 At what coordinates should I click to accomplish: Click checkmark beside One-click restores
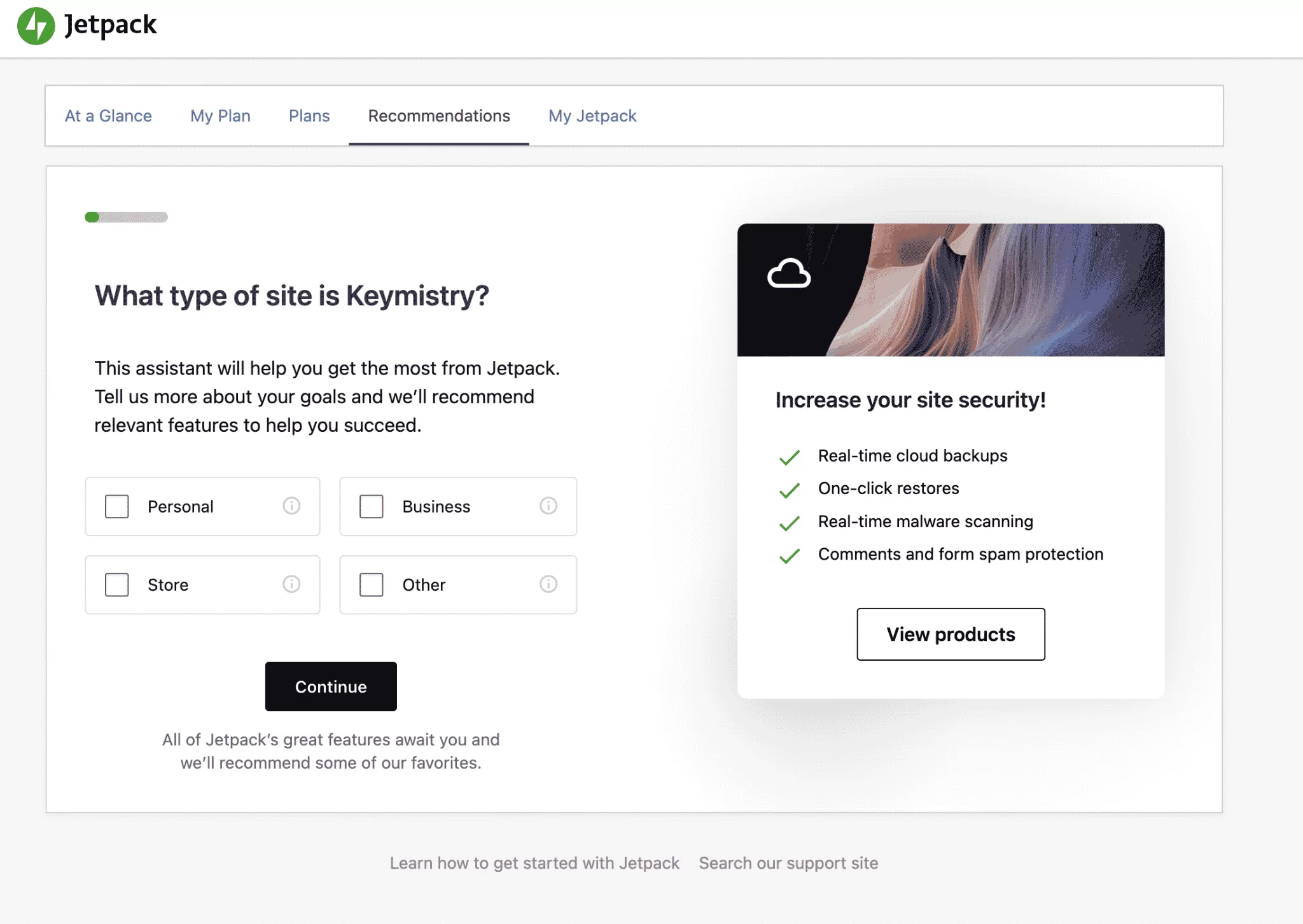click(790, 490)
